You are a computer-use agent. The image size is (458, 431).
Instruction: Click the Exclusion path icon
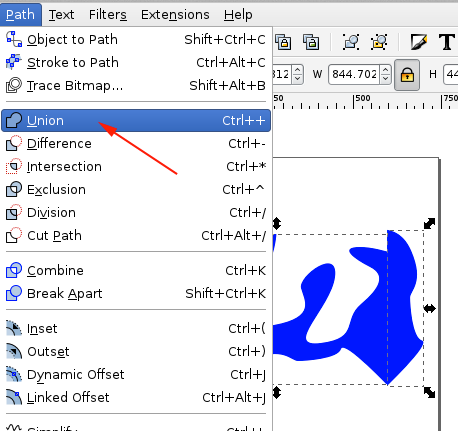coord(14,189)
